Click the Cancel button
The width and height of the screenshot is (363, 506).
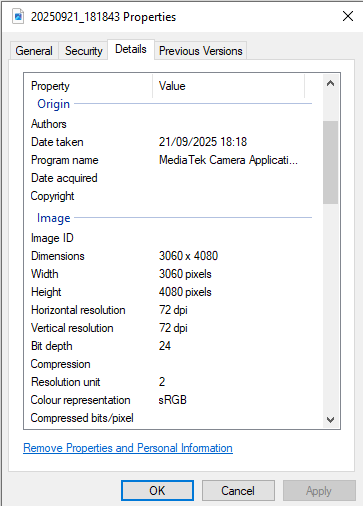click(238, 491)
